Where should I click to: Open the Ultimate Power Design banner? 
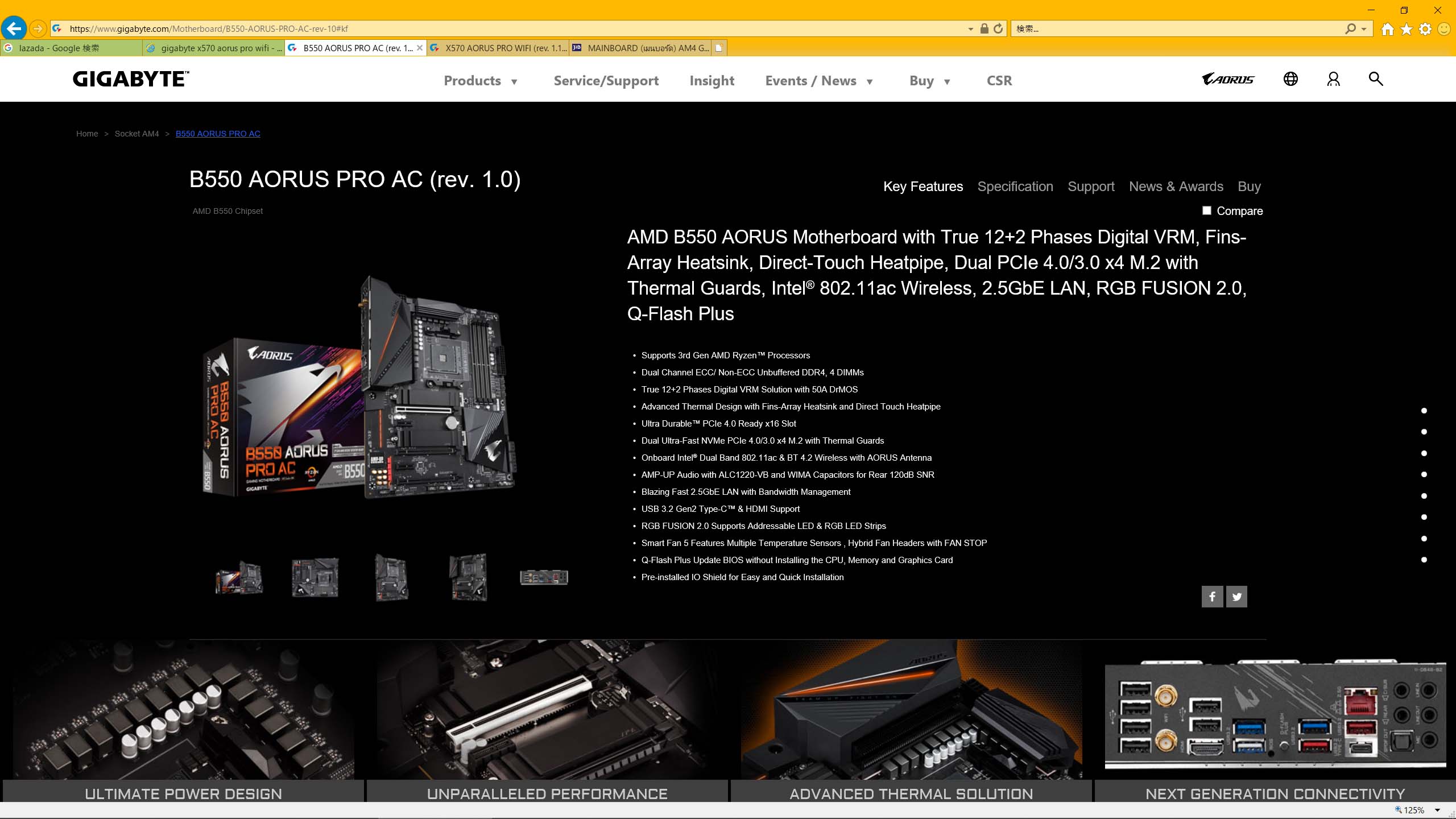click(x=183, y=721)
